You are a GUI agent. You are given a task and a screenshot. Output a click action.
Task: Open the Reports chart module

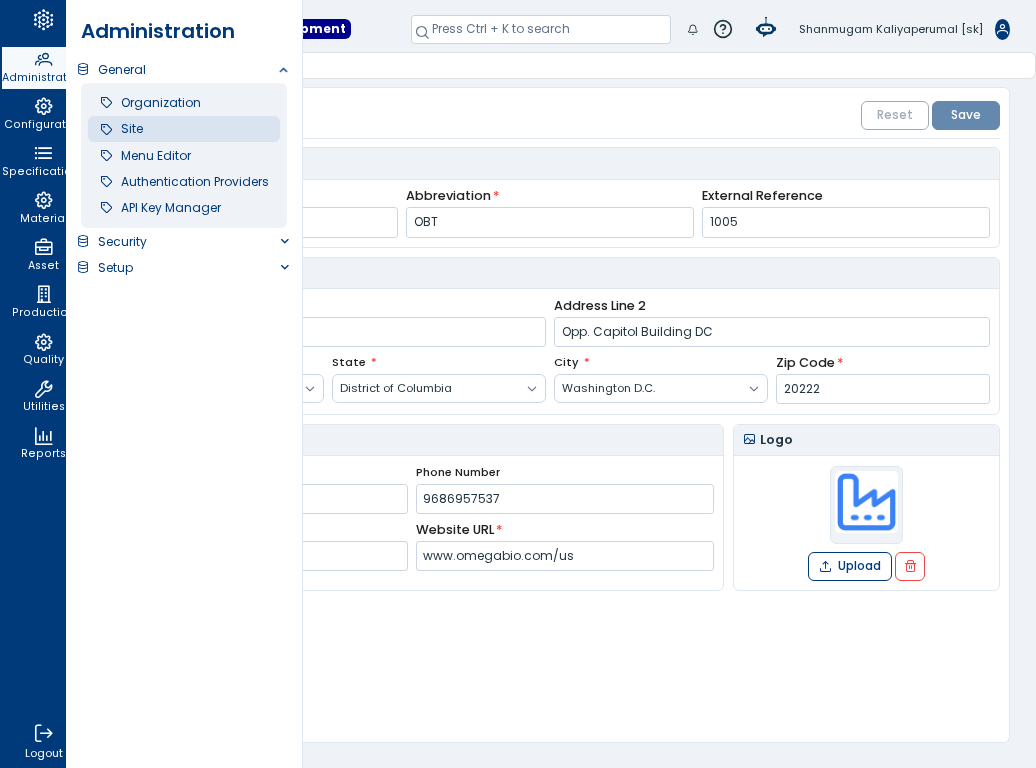(44, 443)
